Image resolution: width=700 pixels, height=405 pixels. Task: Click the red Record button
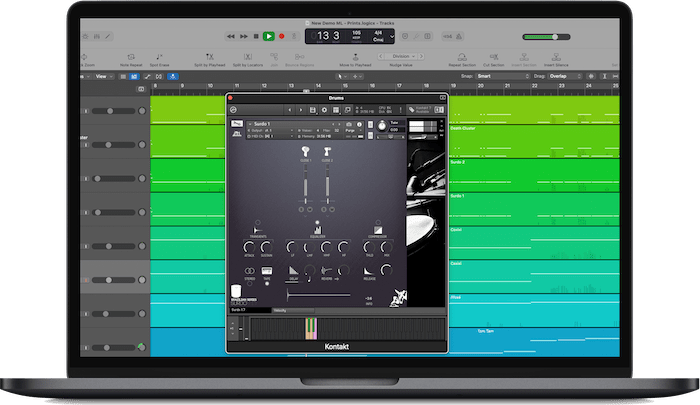point(282,37)
